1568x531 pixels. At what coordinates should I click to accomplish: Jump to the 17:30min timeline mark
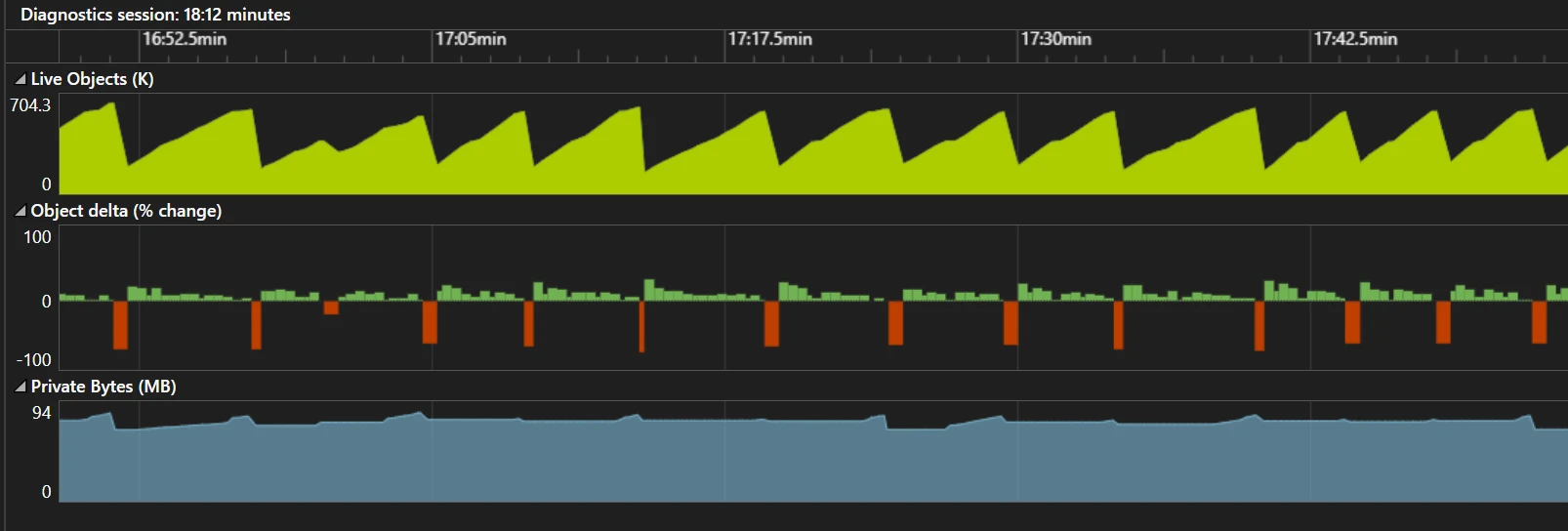(x=1055, y=39)
